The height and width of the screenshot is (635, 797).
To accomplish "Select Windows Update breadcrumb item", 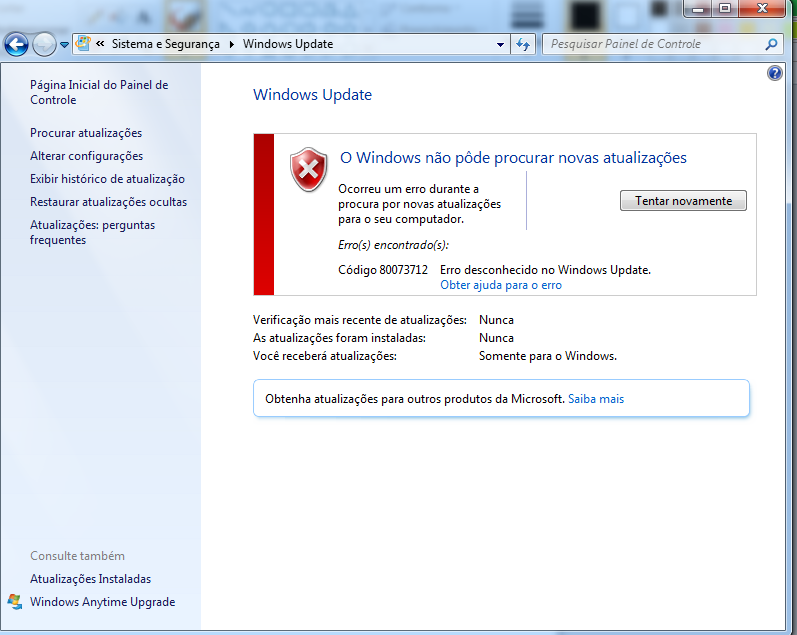I will click(288, 44).
